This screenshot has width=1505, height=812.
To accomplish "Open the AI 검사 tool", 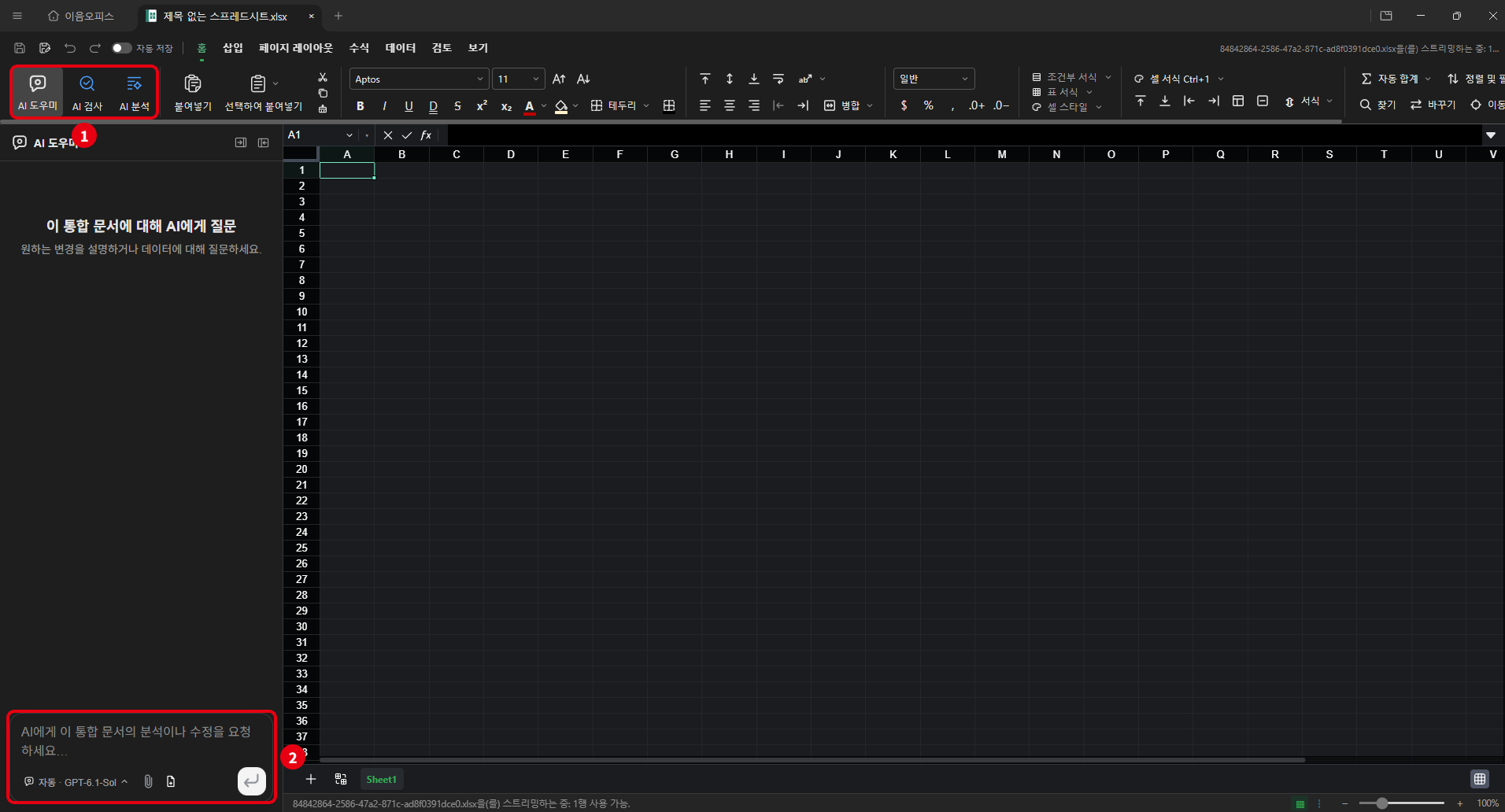I will point(87,92).
